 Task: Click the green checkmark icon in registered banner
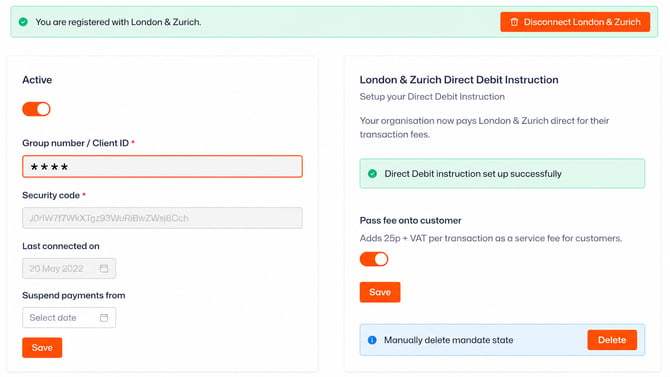click(x=24, y=22)
